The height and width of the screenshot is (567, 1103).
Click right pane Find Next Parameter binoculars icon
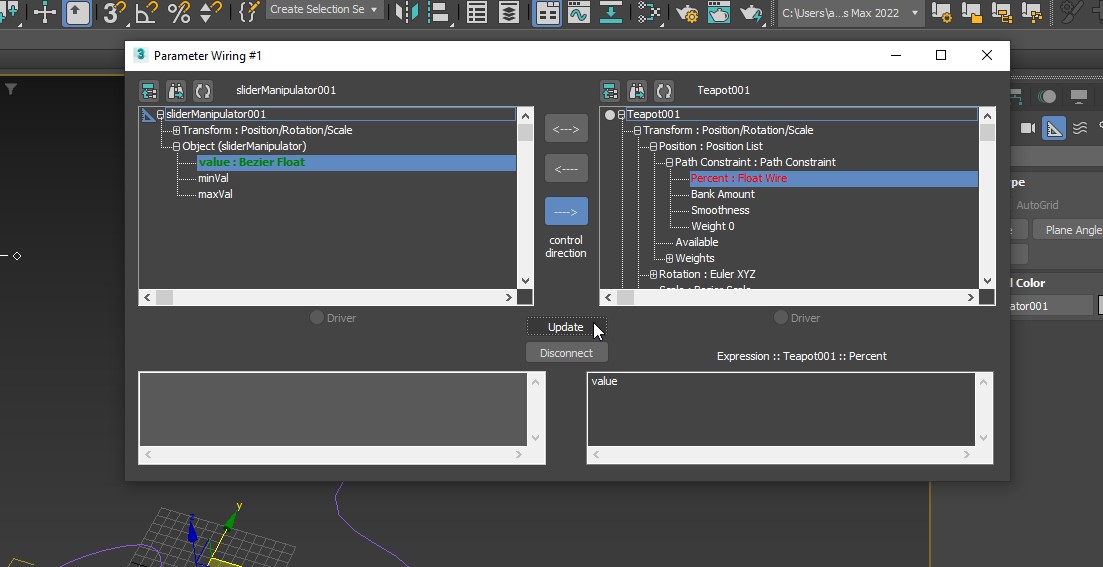[637, 90]
